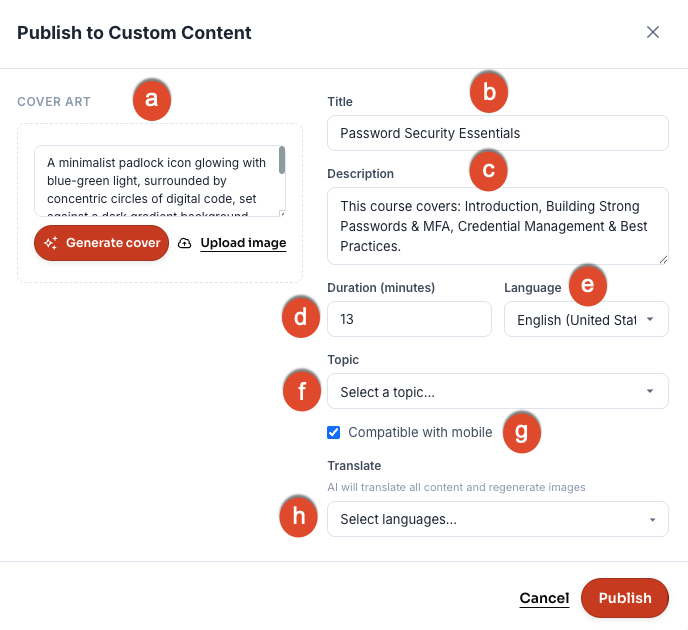Open the Language dropdown

point(586,319)
